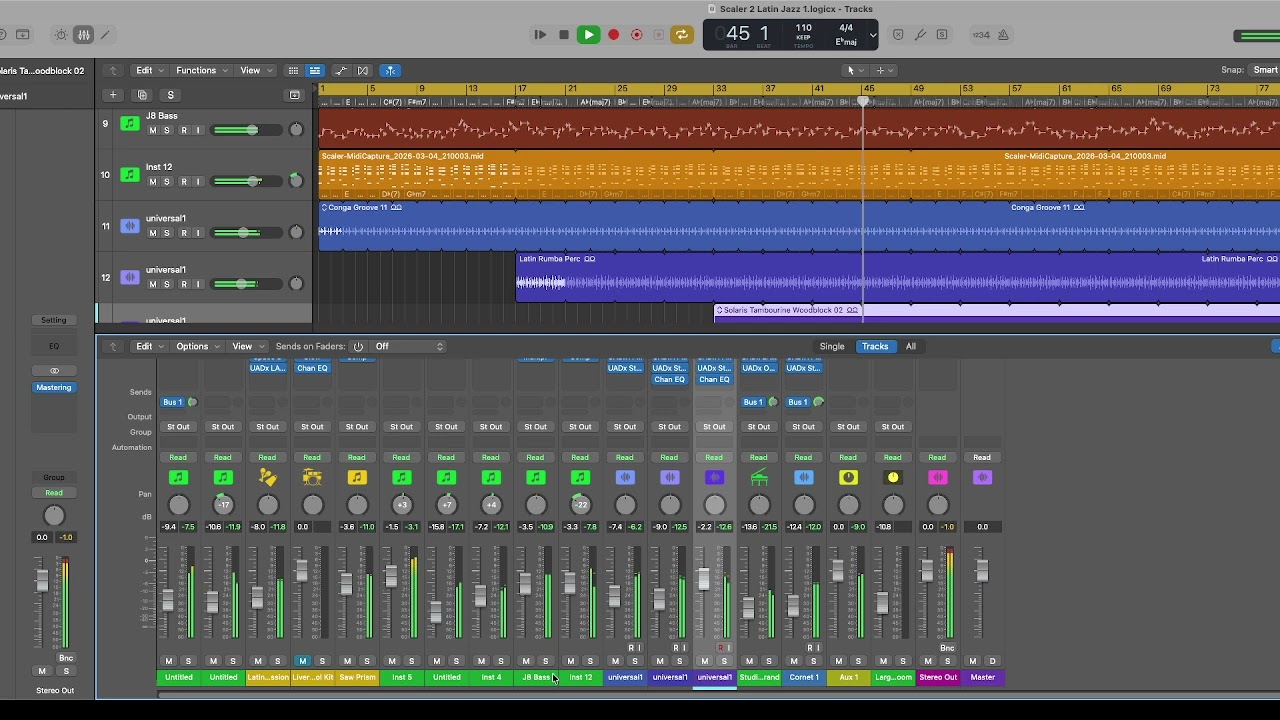Click the global Solo S button in track header

[170, 95]
